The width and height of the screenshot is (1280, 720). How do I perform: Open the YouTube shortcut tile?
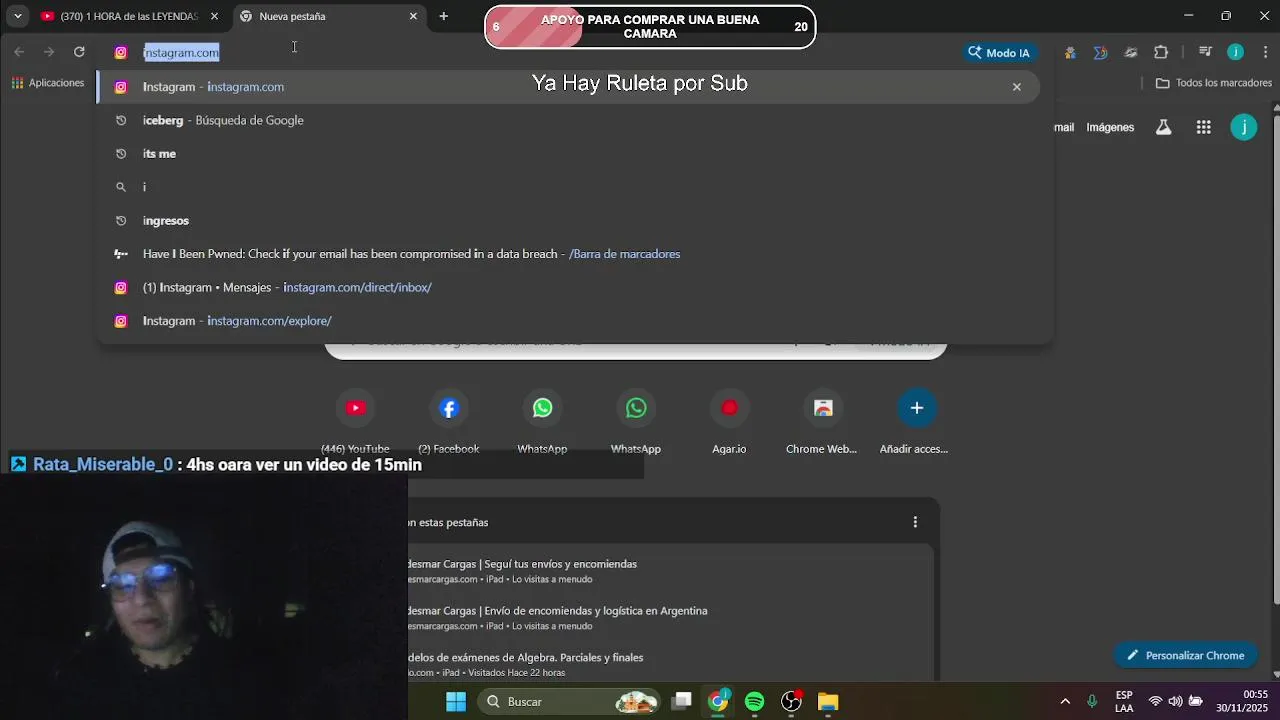pyautogui.click(x=355, y=419)
